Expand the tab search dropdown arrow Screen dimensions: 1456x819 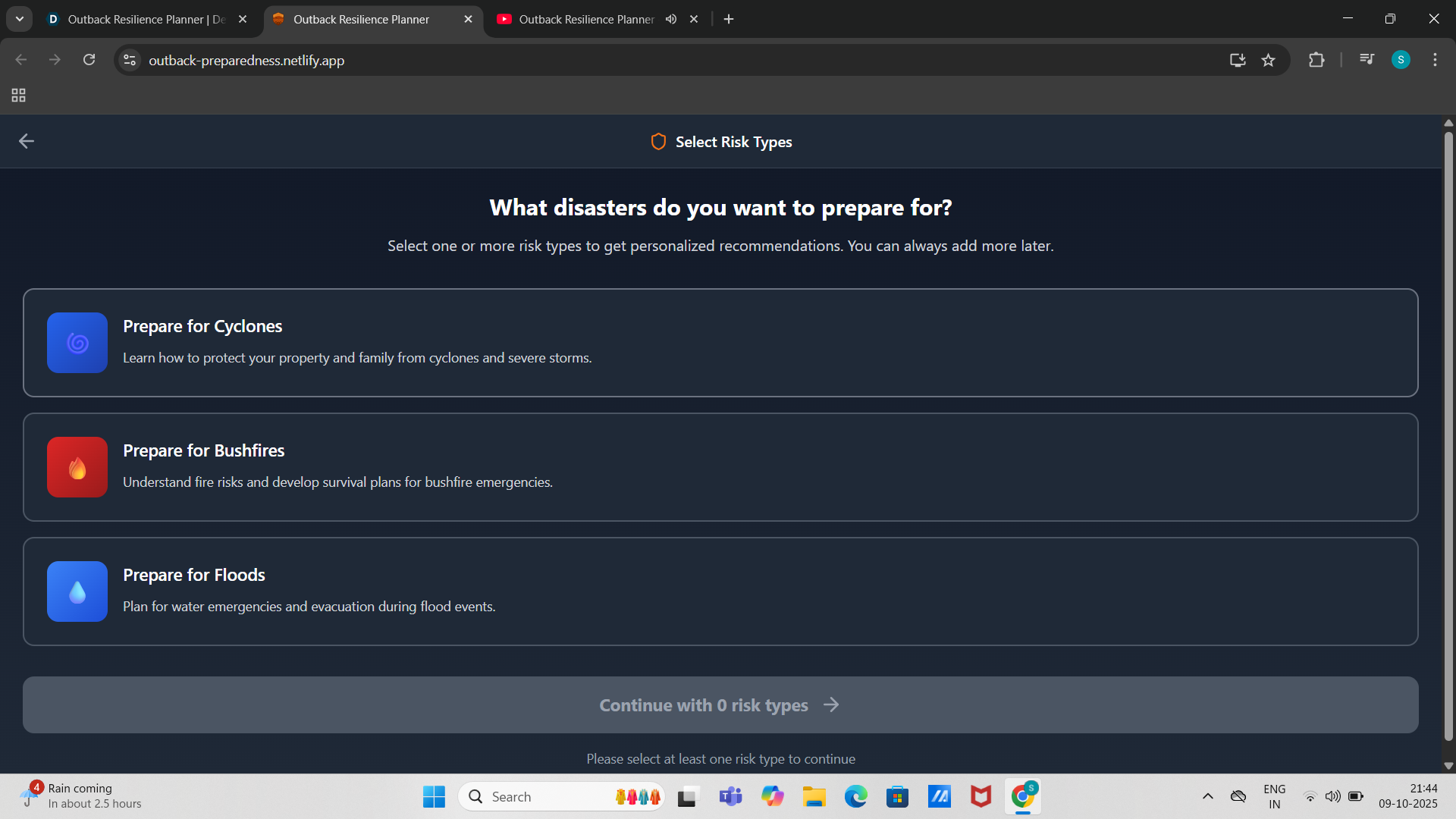20,19
